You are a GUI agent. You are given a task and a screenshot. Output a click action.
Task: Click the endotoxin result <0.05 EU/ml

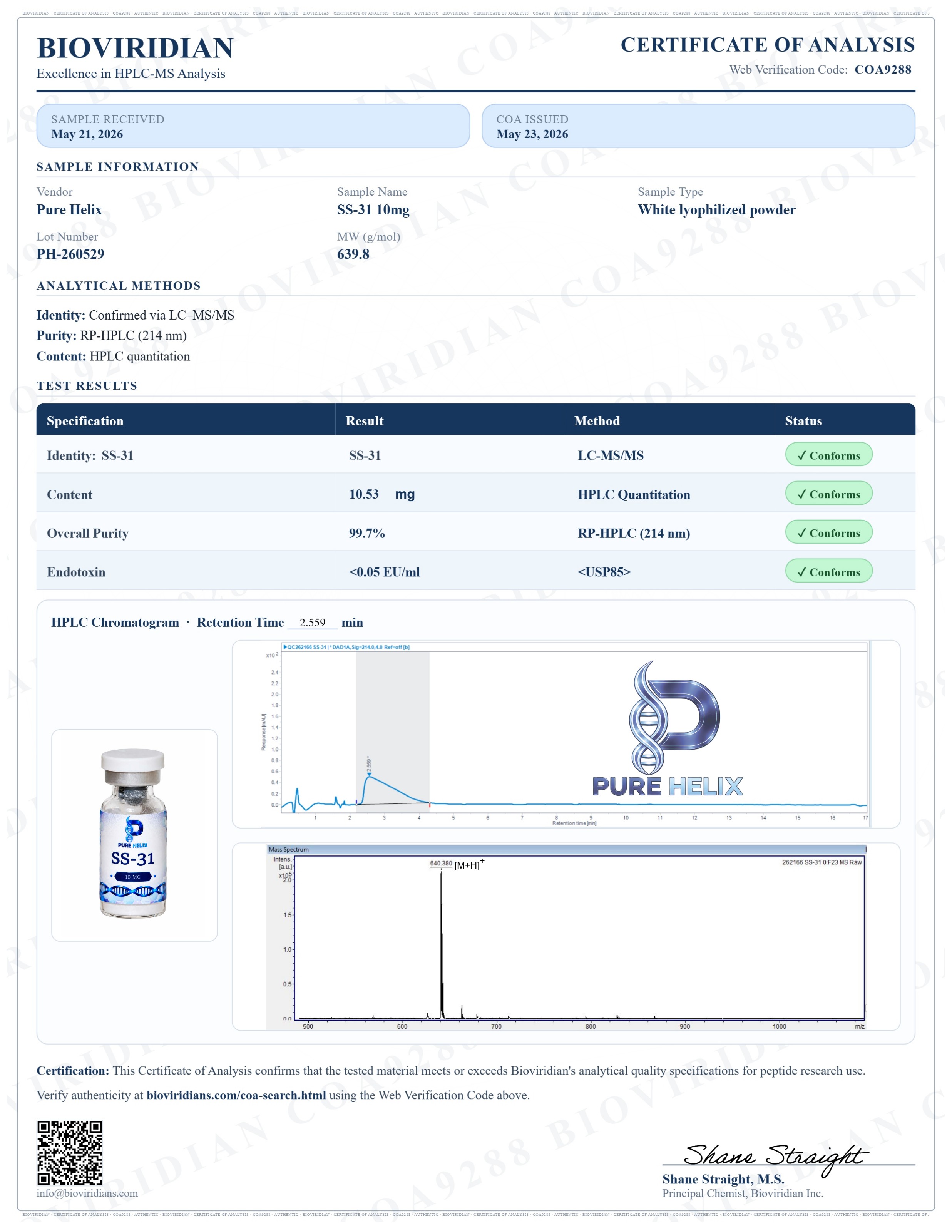384,572
